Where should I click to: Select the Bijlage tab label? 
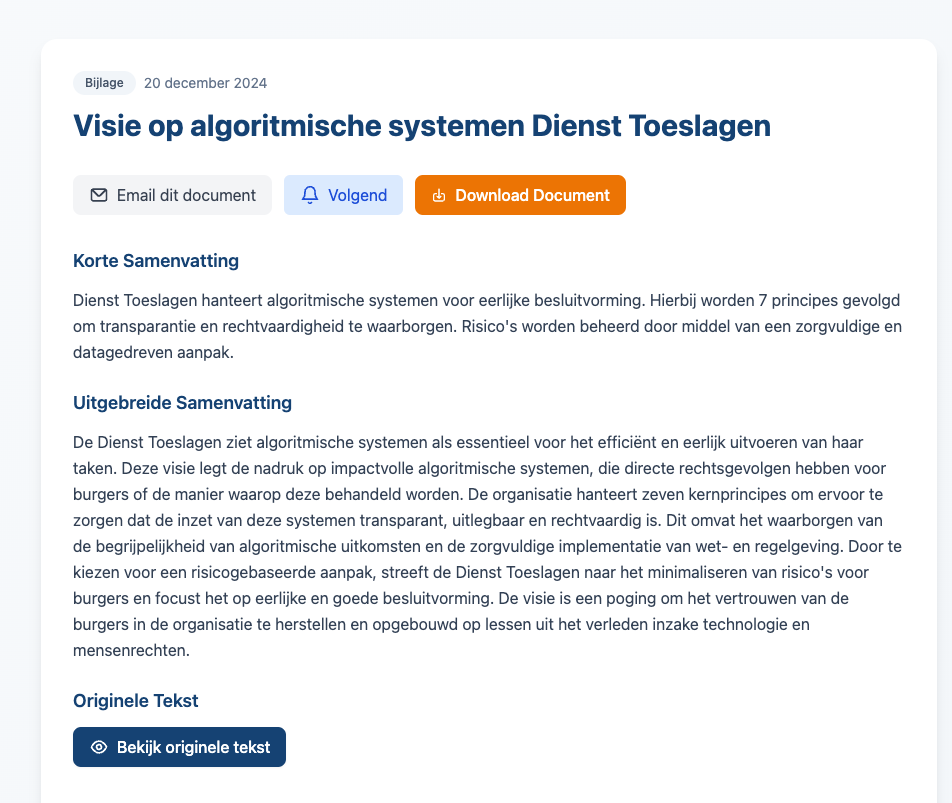click(x=104, y=83)
